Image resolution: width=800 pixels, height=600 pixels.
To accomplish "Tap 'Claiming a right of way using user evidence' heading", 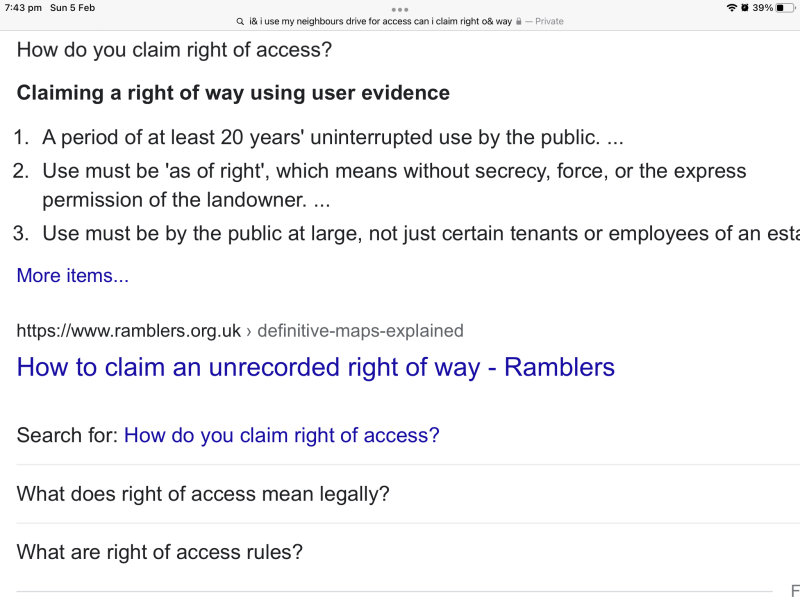I will (233, 94).
